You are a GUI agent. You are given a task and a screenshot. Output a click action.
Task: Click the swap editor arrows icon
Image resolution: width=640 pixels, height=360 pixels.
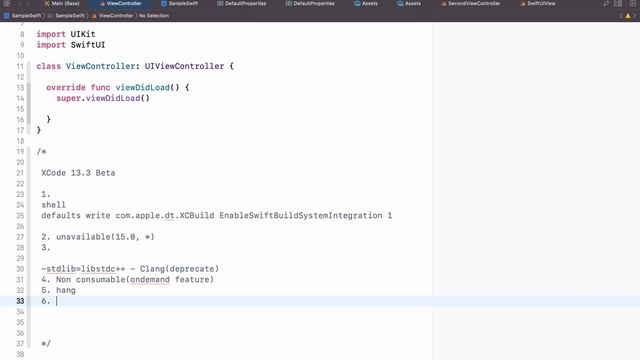[606, 3]
